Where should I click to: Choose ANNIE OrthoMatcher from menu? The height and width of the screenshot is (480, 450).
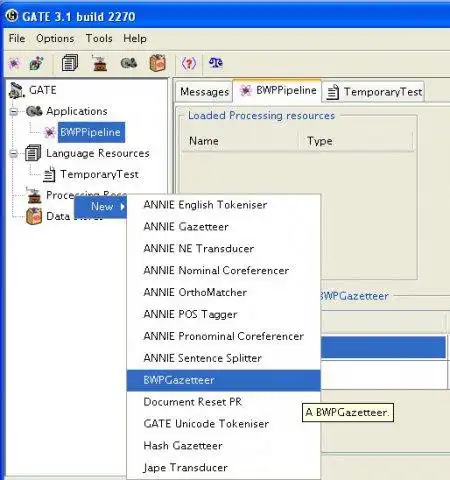tap(223, 293)
